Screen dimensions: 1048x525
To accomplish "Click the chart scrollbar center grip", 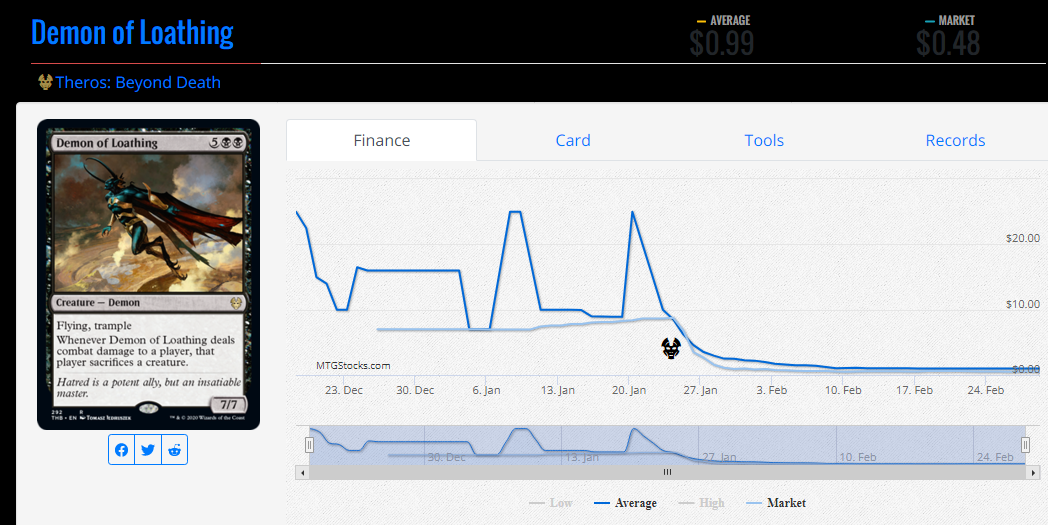I will point(667,472).
